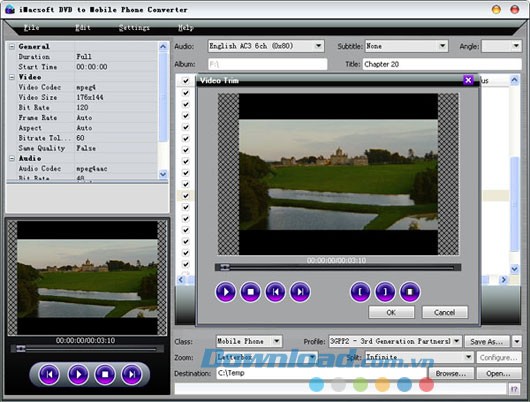
Task: Select the Start Time 00:00:00 value
Action: (92, 67)
